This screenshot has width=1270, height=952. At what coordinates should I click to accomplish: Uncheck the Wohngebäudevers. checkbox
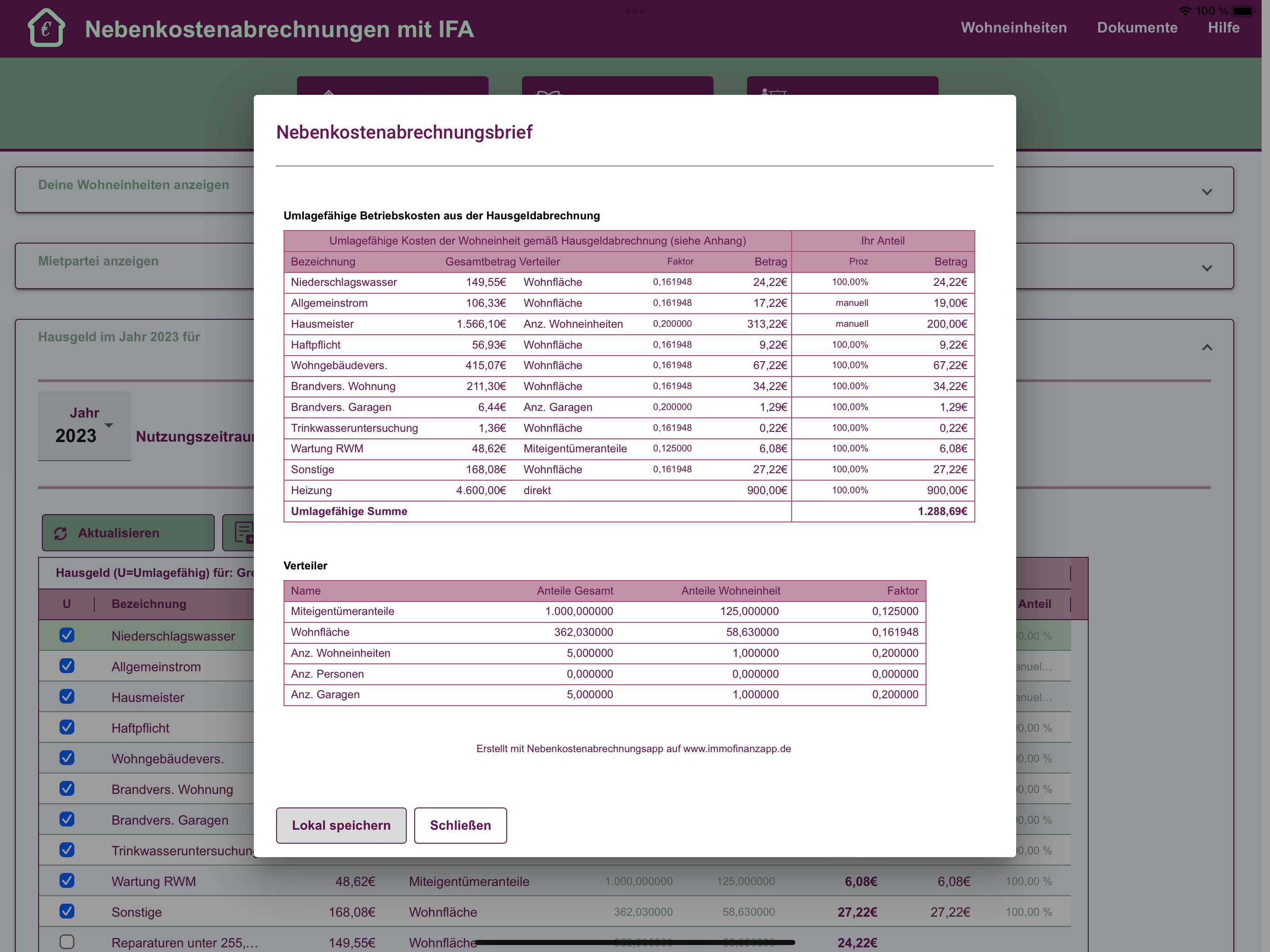point(67,757)
